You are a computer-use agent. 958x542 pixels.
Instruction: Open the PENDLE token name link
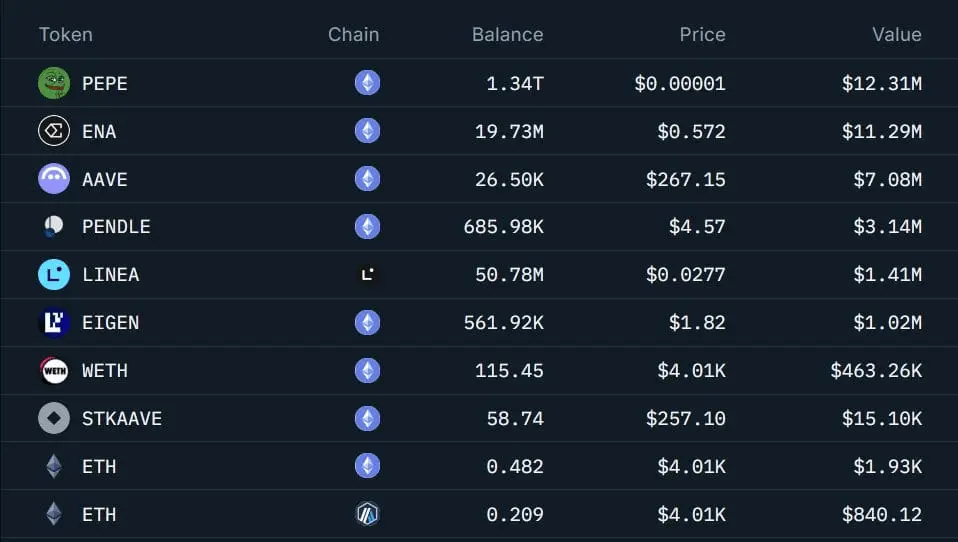[x=116, y=227]
